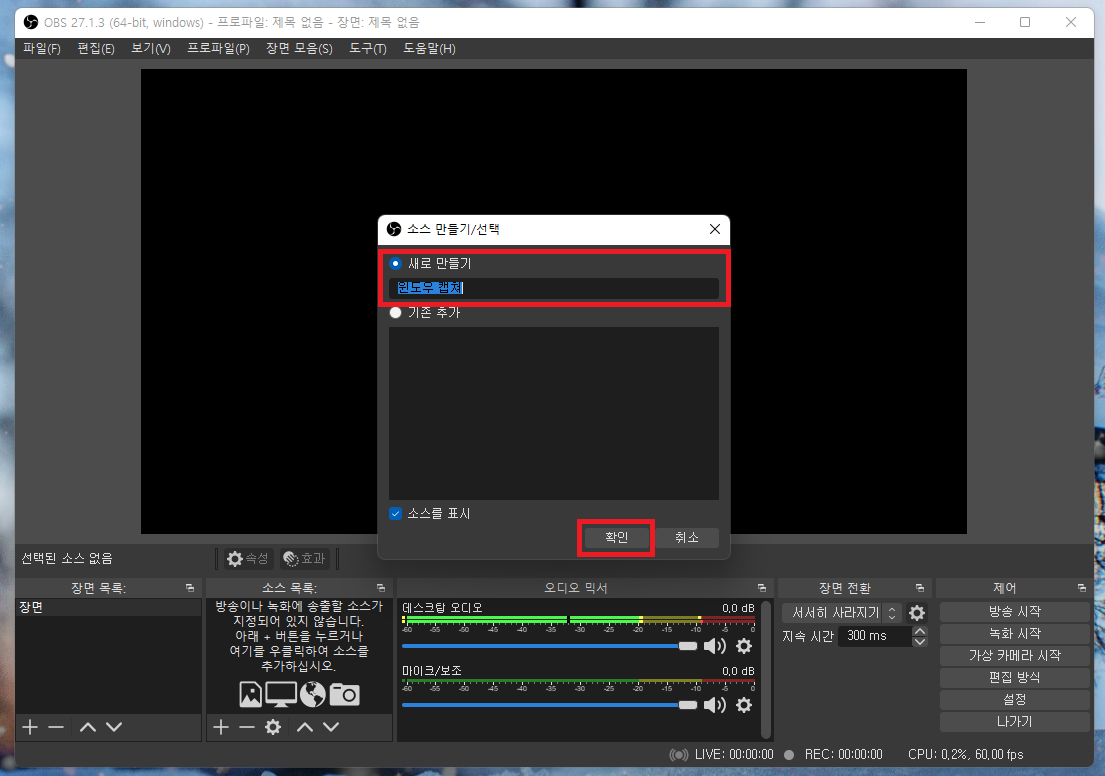The height and width of the screenshot is (776, 1105).
Task: Confirm with the 확인 button
Action: coord(616,538)
